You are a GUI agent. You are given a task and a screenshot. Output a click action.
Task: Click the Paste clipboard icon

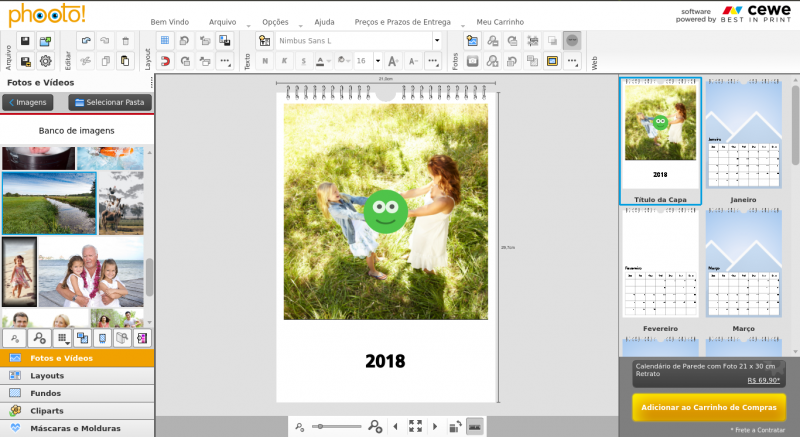coord(125,61)
